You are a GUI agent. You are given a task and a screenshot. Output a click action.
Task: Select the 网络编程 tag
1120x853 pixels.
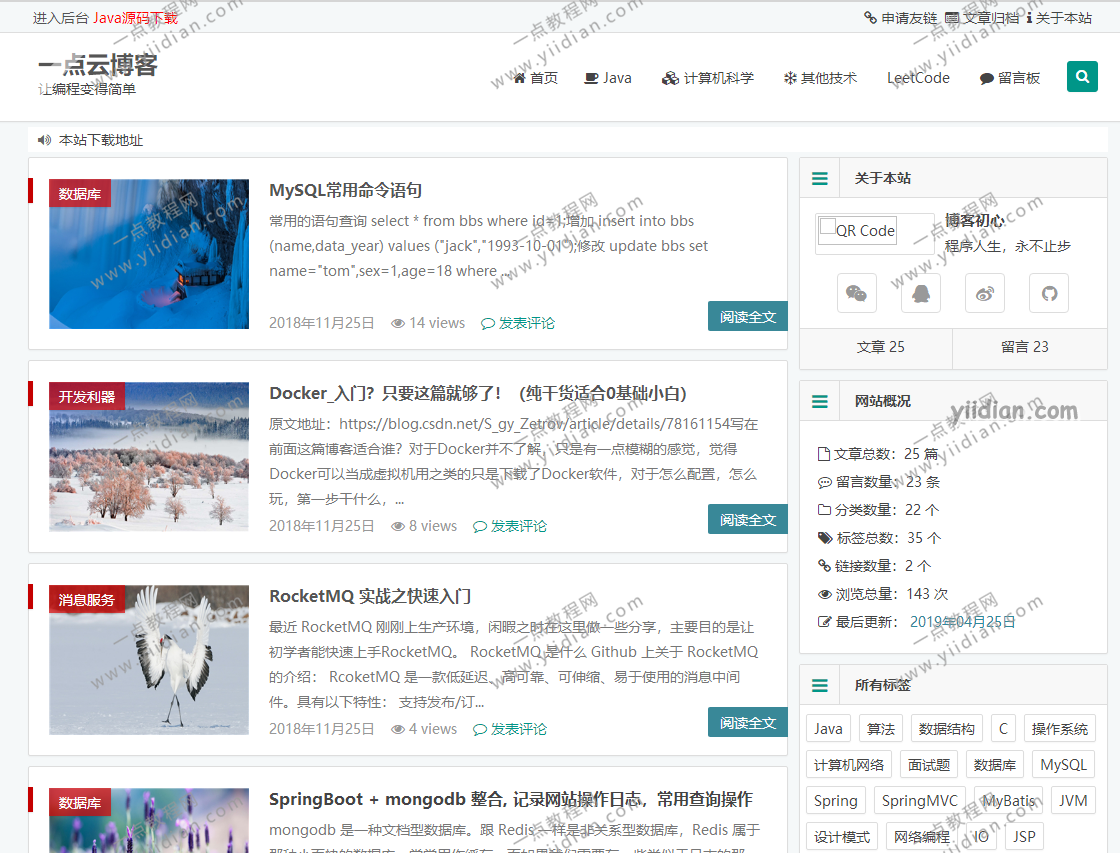pyautogui.click(x=921, y=837)
